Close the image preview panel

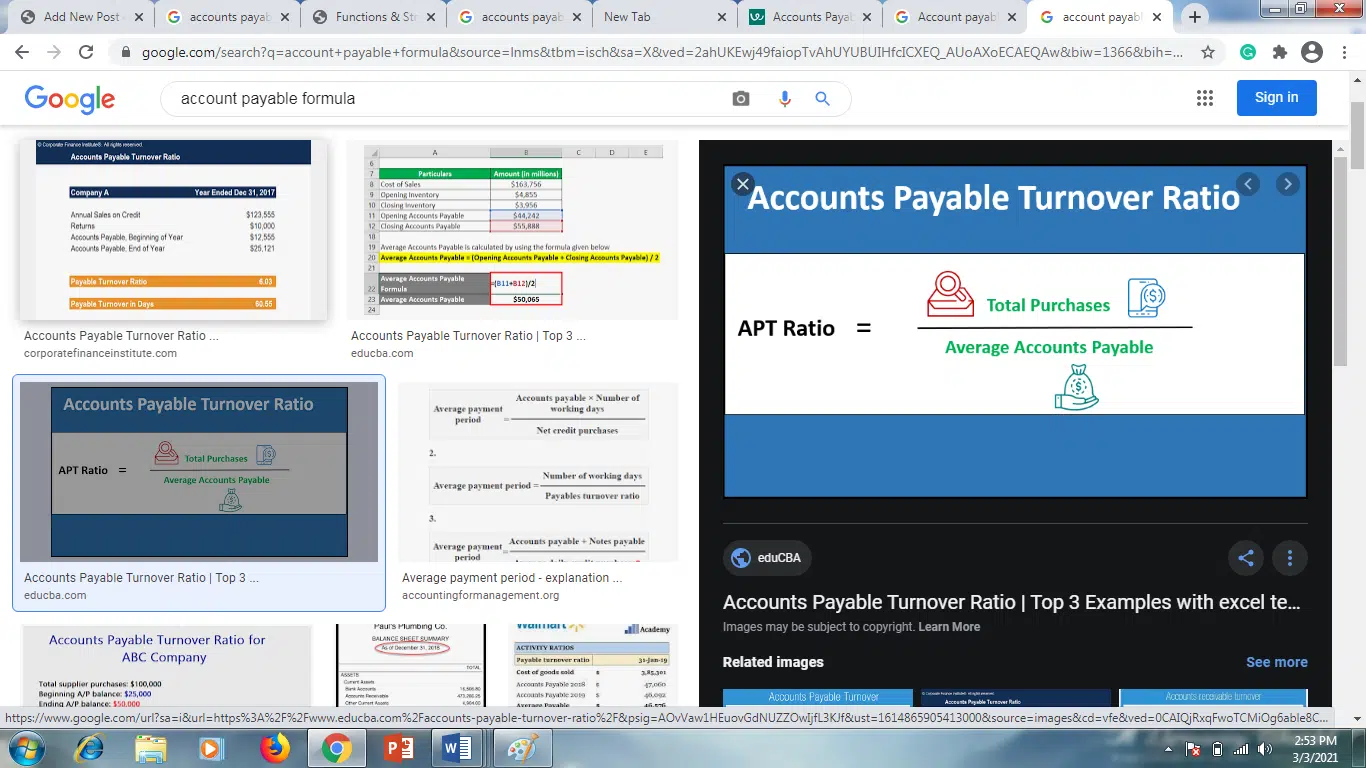click(x=742, y=184)
